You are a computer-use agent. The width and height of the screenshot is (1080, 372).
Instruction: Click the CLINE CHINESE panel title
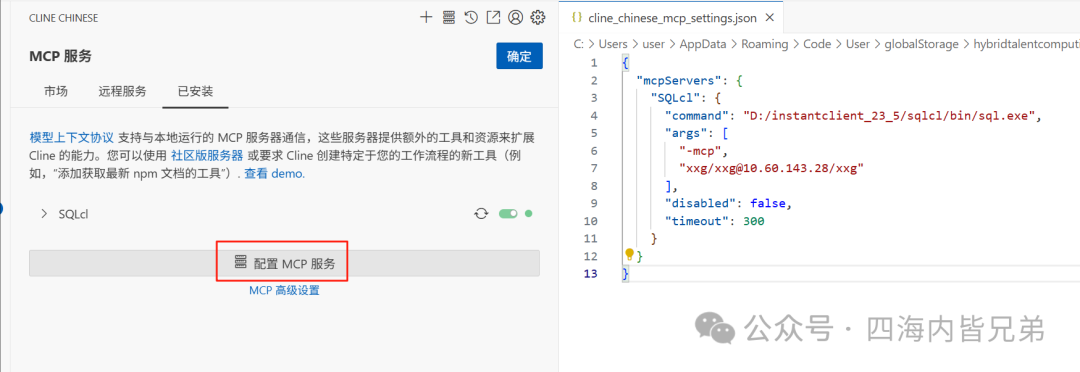click(x=63, y=18)
